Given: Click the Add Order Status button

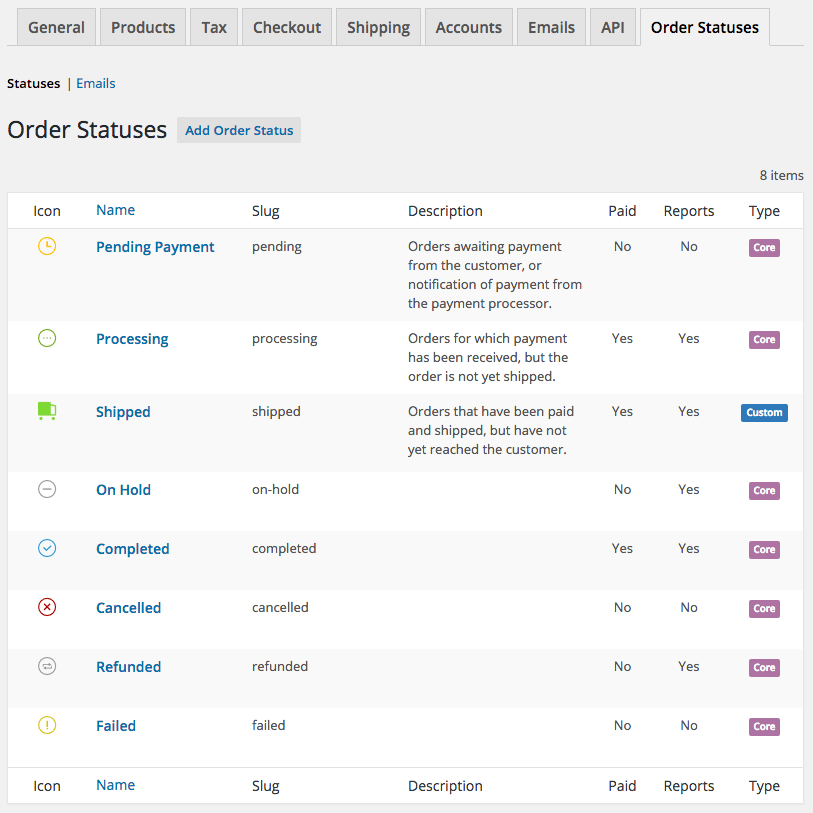Looking at the screenshot, I should pos(238,129).
